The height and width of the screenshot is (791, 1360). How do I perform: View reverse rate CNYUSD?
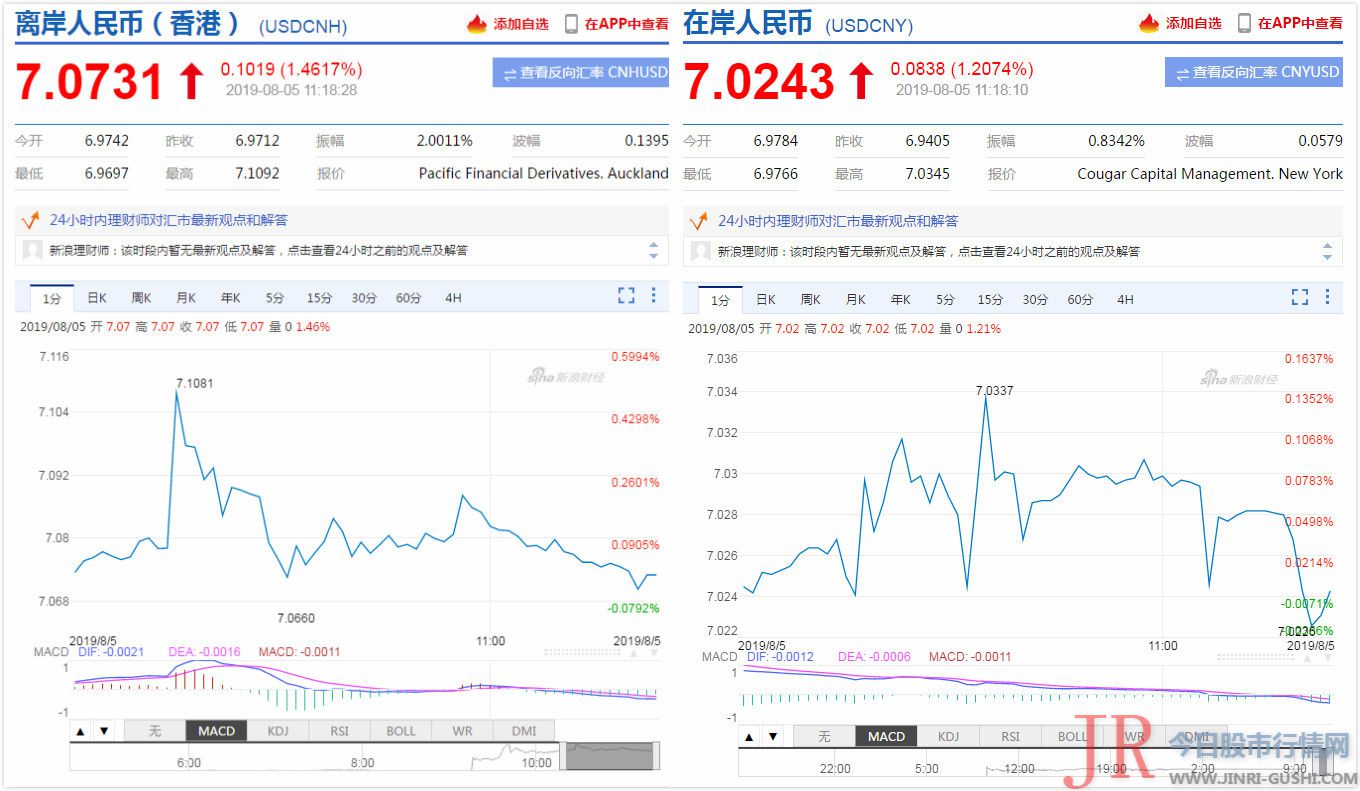1254,72
